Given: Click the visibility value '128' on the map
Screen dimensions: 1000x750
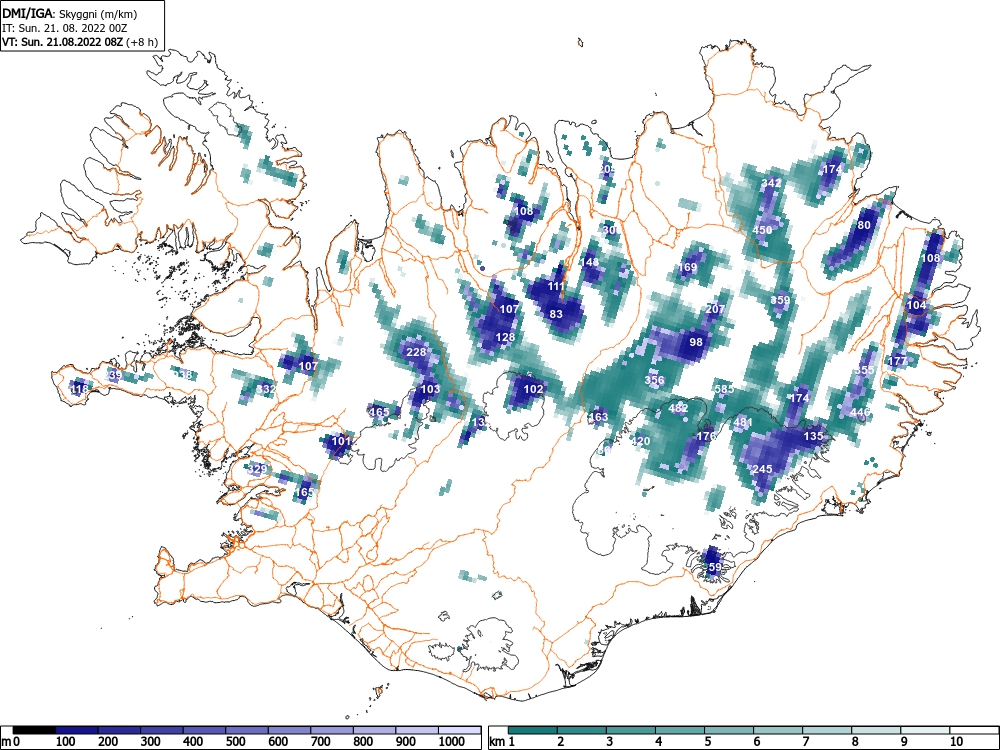Looking at the screenshot, I should 505,337.
